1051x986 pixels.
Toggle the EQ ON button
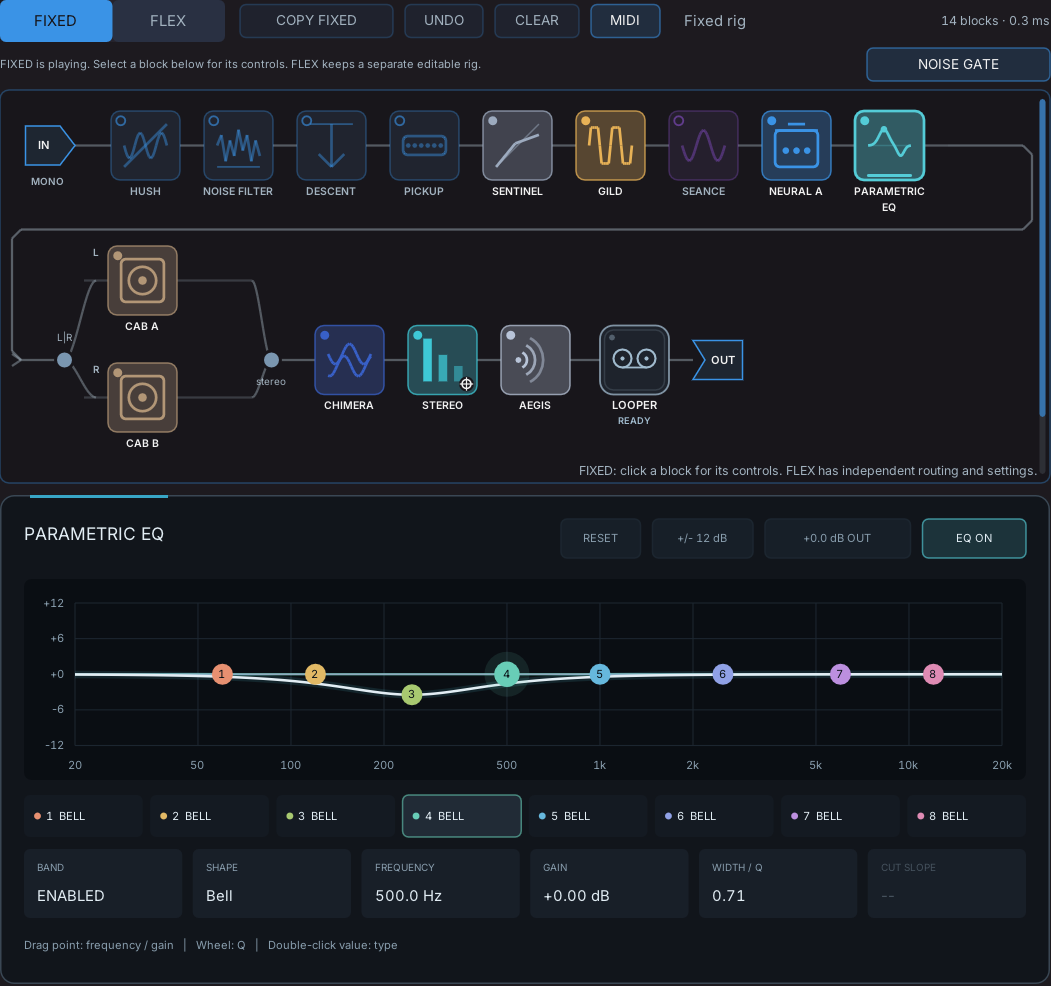tap(974, 538)
